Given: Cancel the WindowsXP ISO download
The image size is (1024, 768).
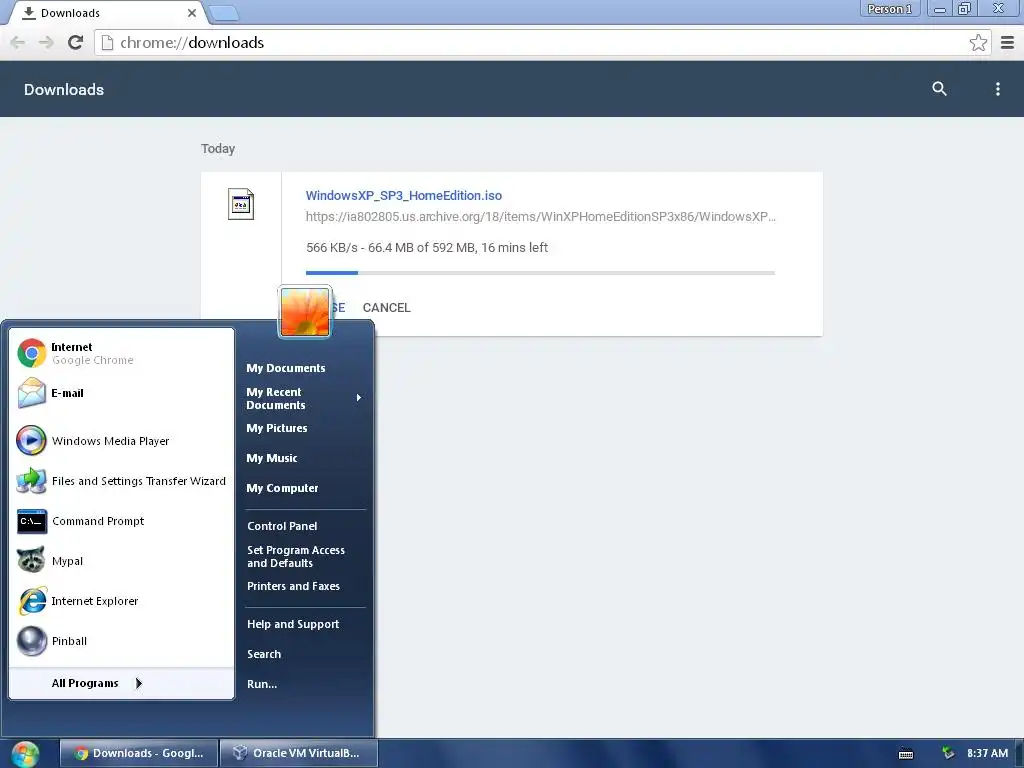Looking at the screenshot, I should click(387, 308).
